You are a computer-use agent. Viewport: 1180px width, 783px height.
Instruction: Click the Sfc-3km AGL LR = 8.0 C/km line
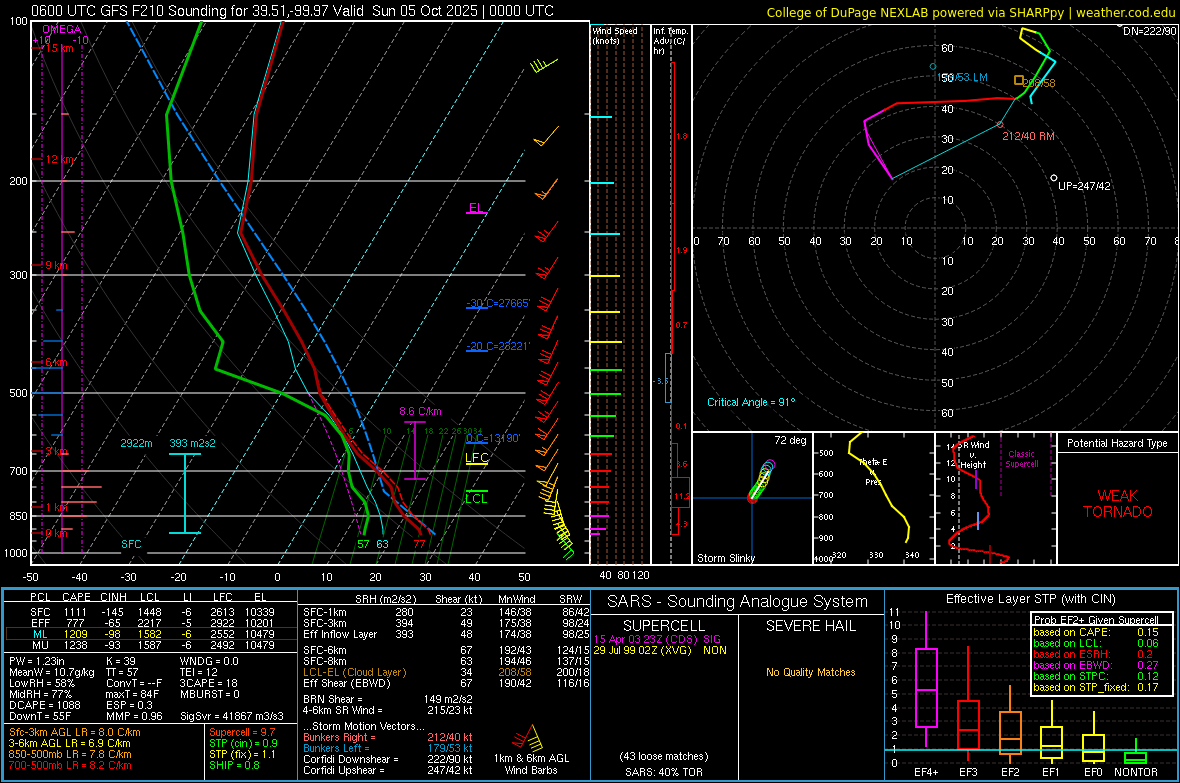(75, 732)
